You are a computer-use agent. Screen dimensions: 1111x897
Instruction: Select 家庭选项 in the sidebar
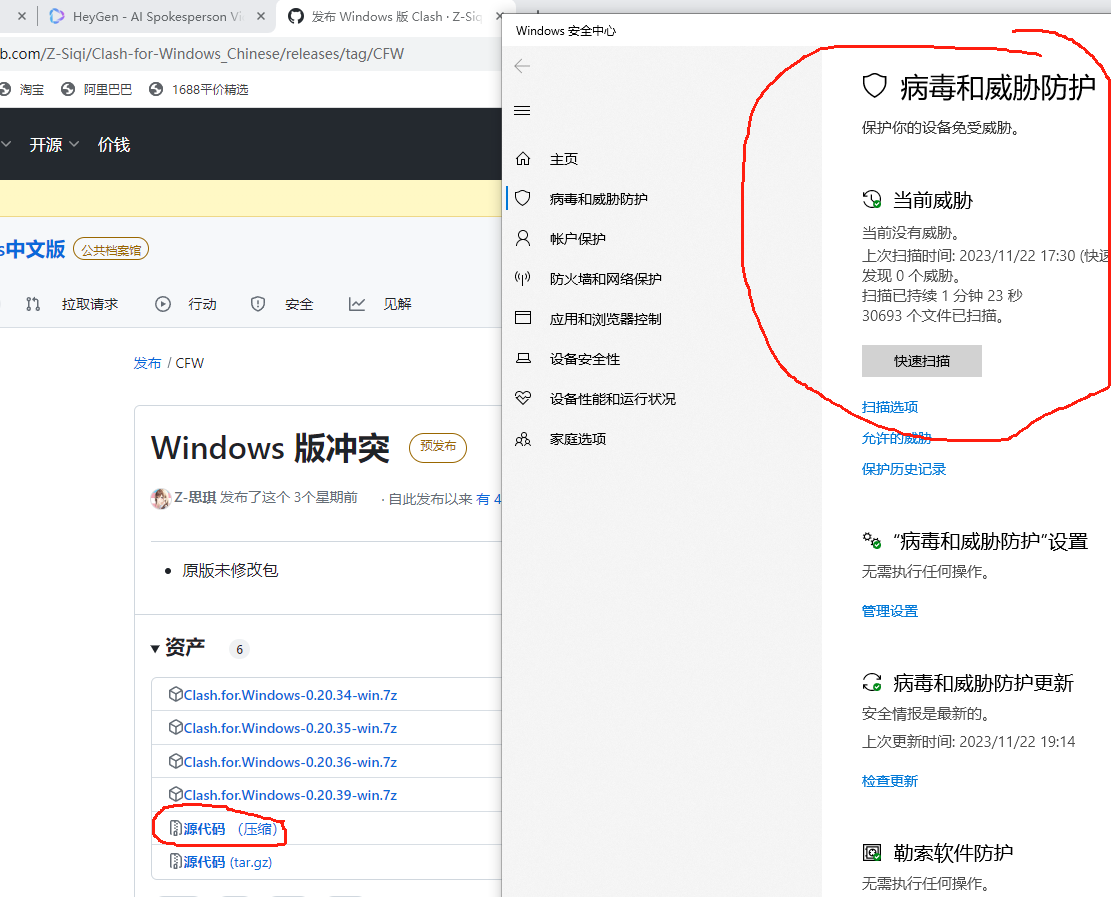point(577,439)
